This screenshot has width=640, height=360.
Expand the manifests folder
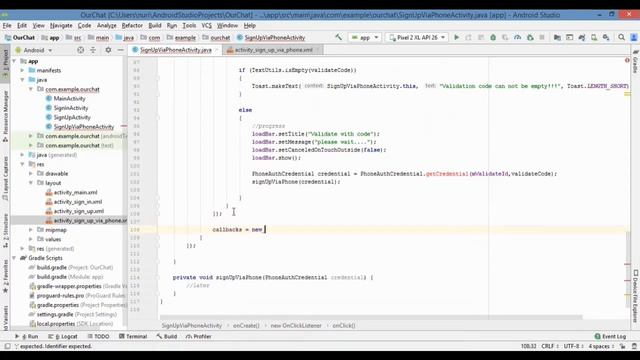(22, 70)
